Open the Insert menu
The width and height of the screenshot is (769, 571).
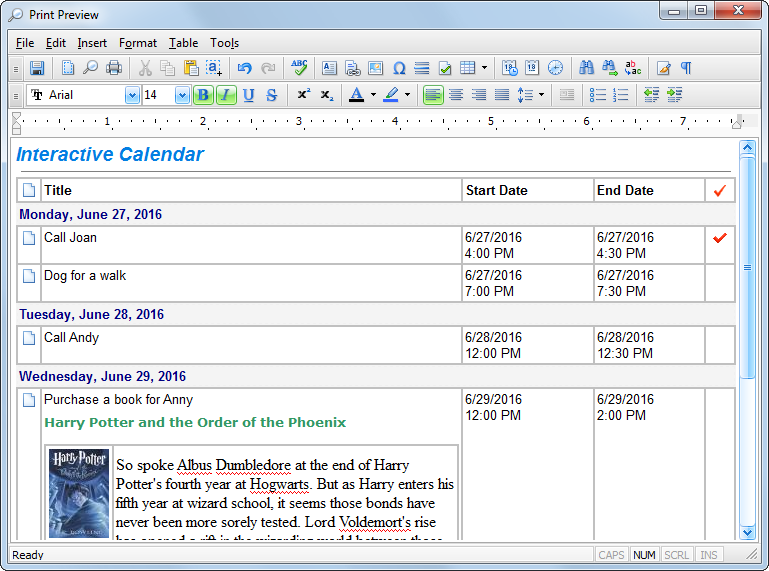[x=92, y=43]
